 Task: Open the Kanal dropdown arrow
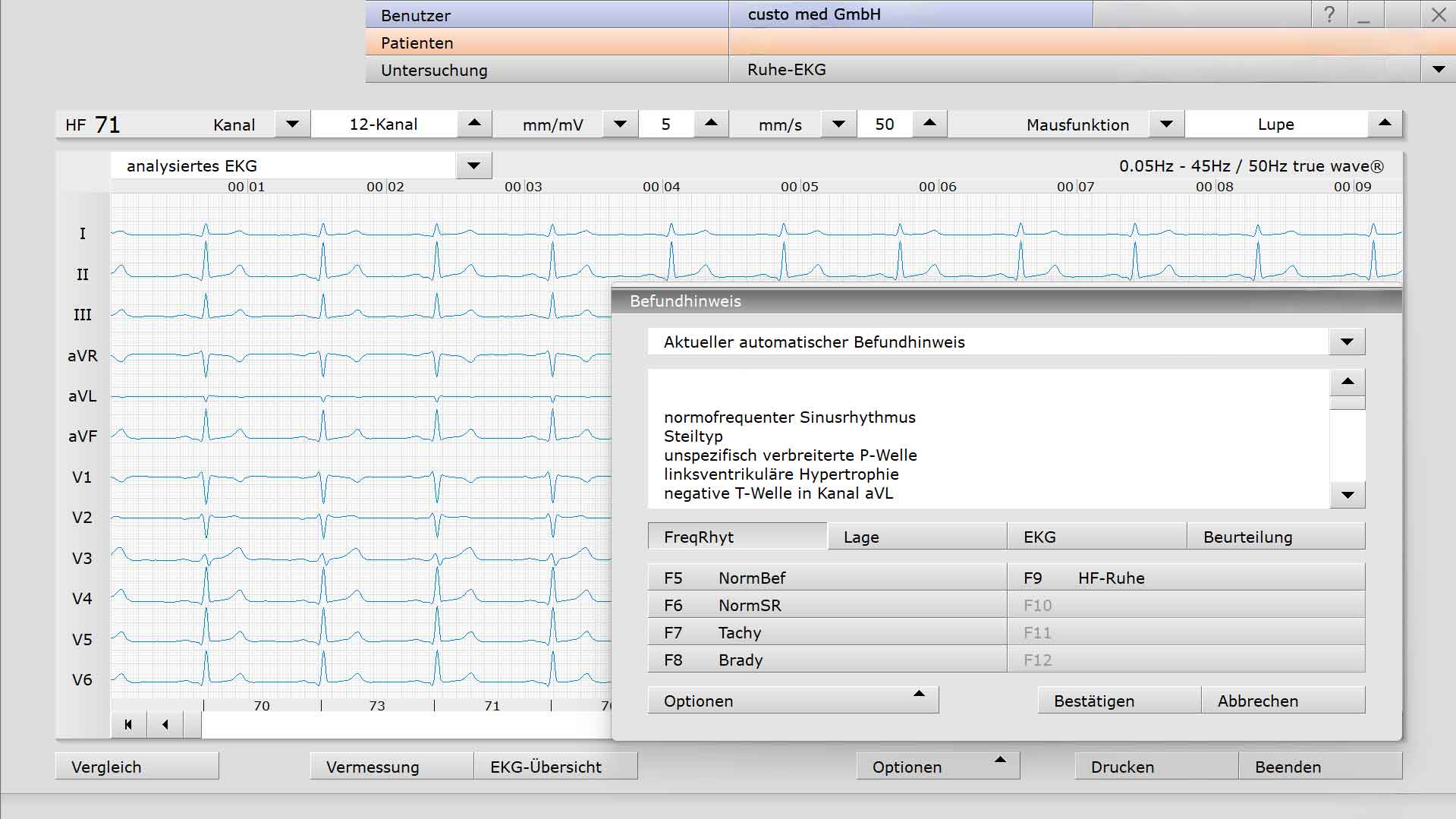[x=292, y=124]
